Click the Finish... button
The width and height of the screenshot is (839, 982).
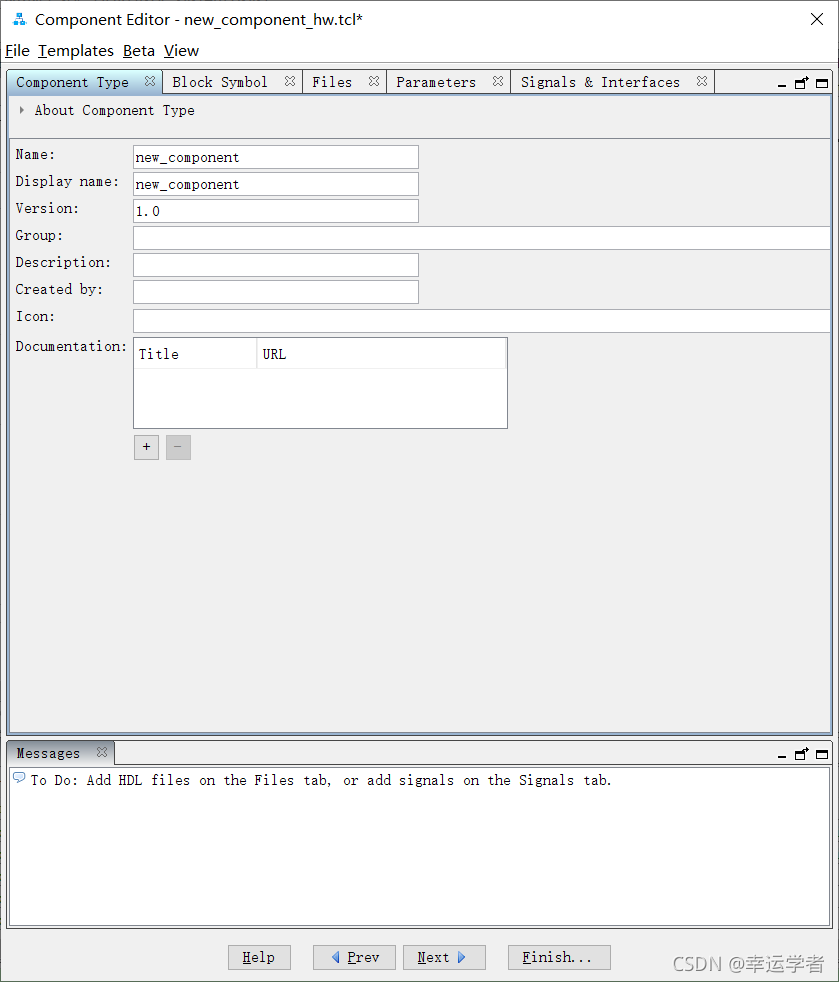[x=559, y=957]
